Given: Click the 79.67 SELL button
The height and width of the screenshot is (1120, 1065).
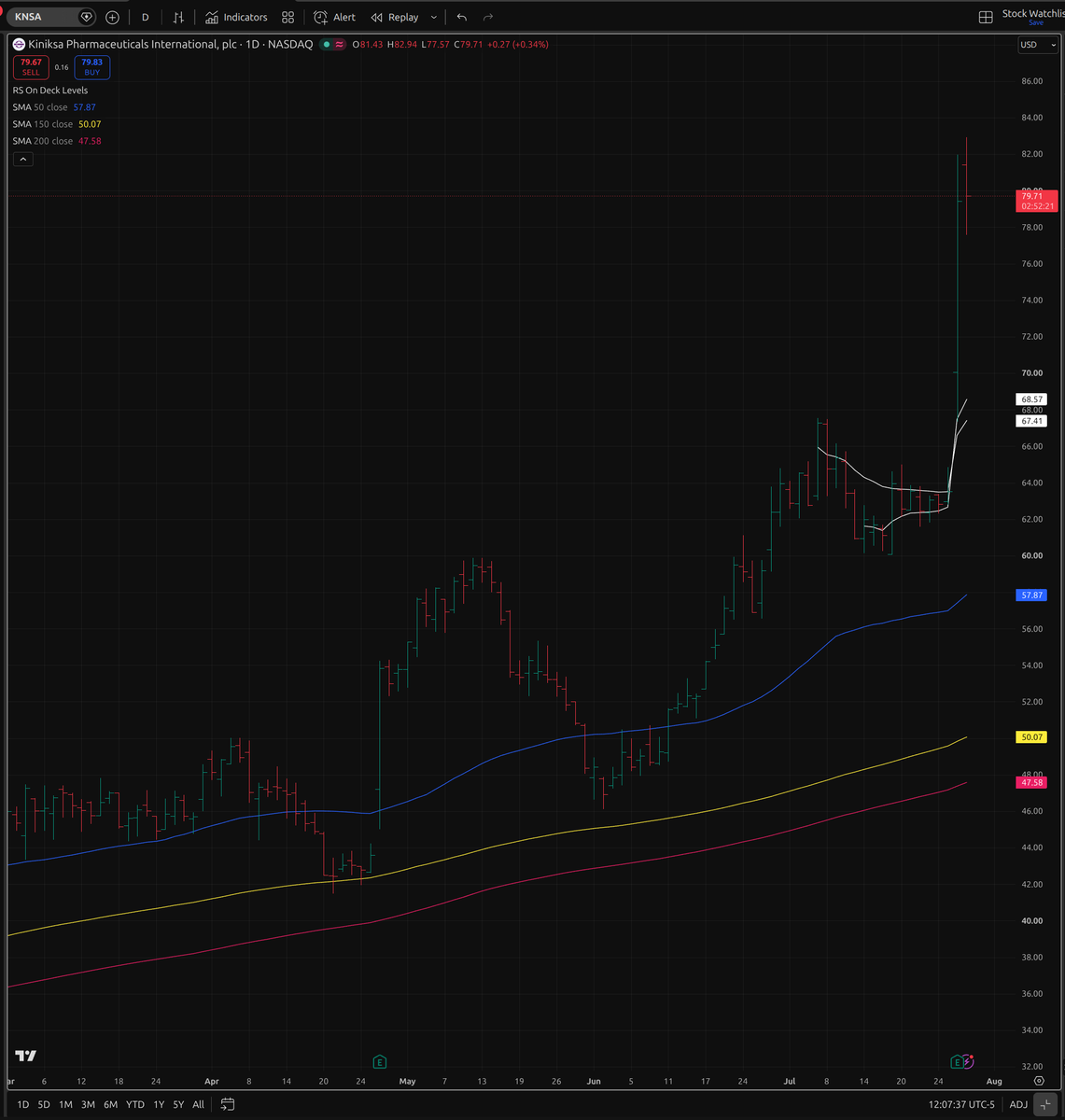Looking at the screenshot, I should 31,67.
